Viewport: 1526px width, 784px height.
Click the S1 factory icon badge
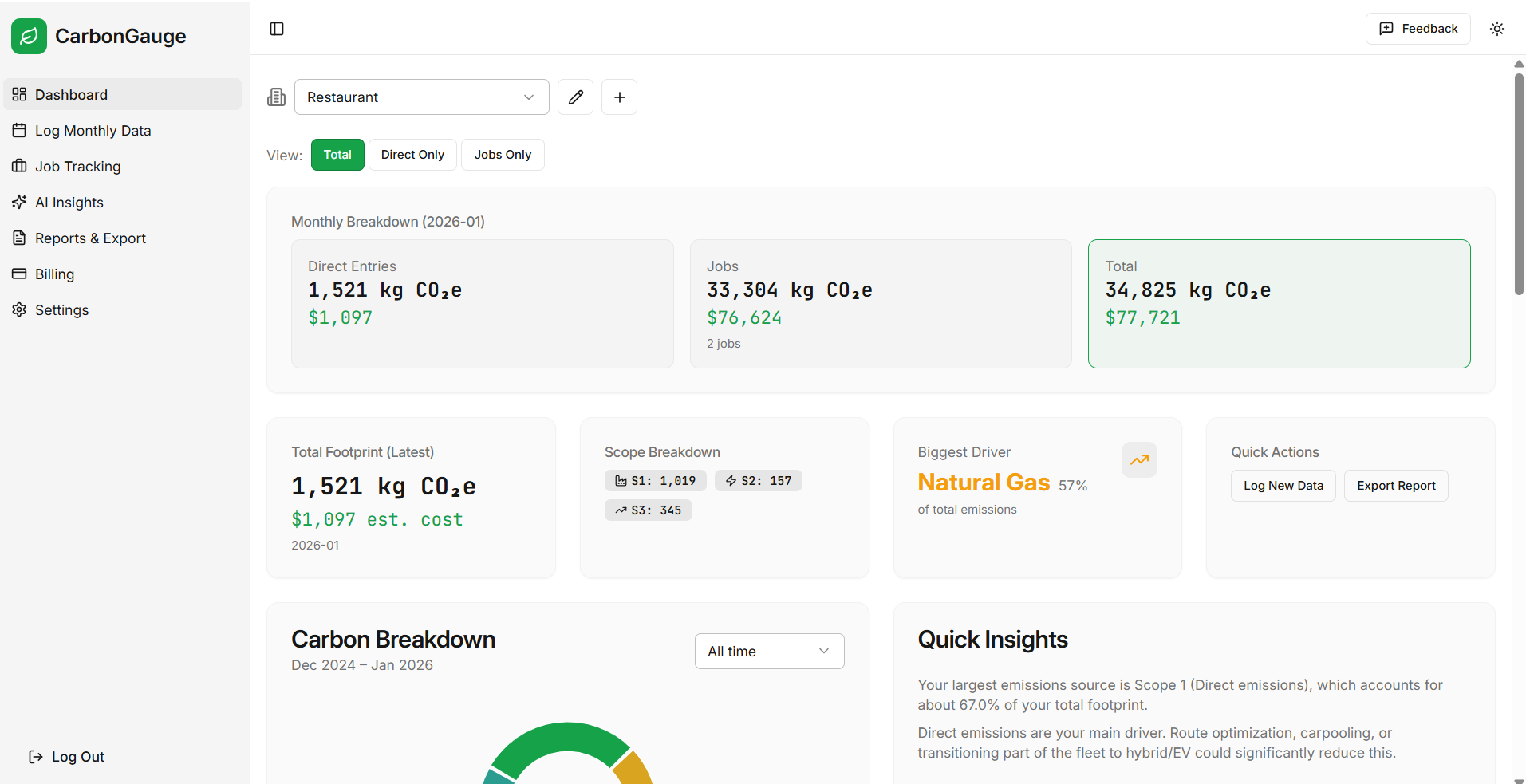(x=656, y=481)
